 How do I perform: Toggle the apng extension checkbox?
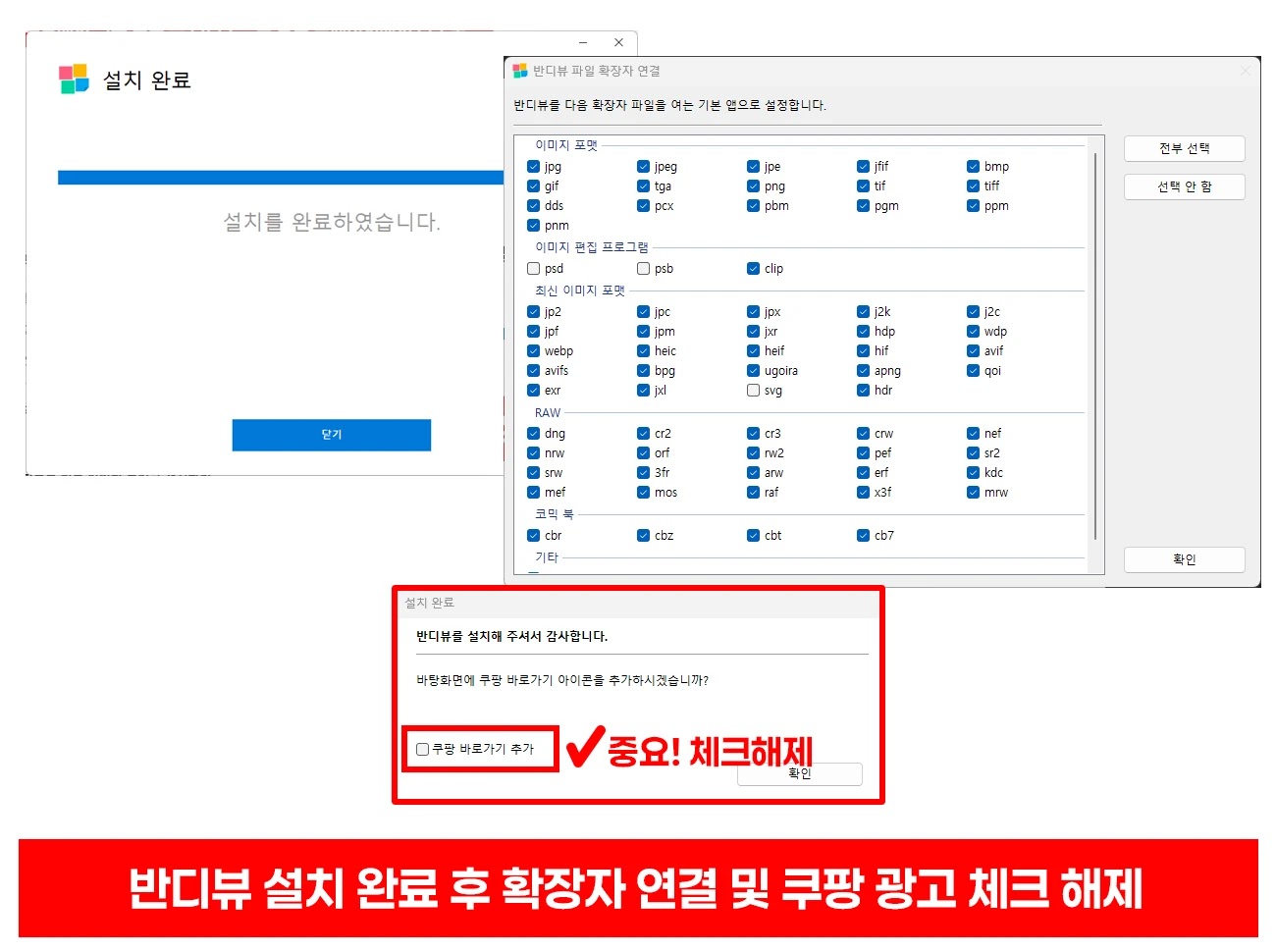pos(864,371)
